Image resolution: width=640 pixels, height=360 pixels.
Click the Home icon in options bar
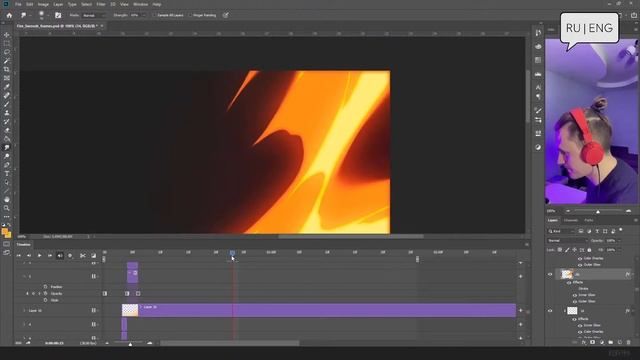tap(9, 15)
